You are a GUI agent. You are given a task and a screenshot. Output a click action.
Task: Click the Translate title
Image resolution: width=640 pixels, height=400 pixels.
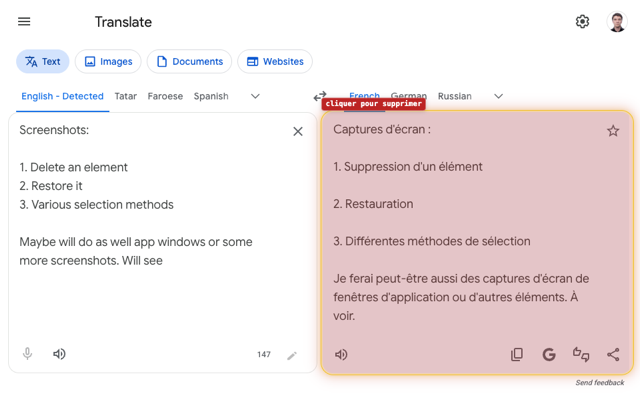tap(123, 22)
